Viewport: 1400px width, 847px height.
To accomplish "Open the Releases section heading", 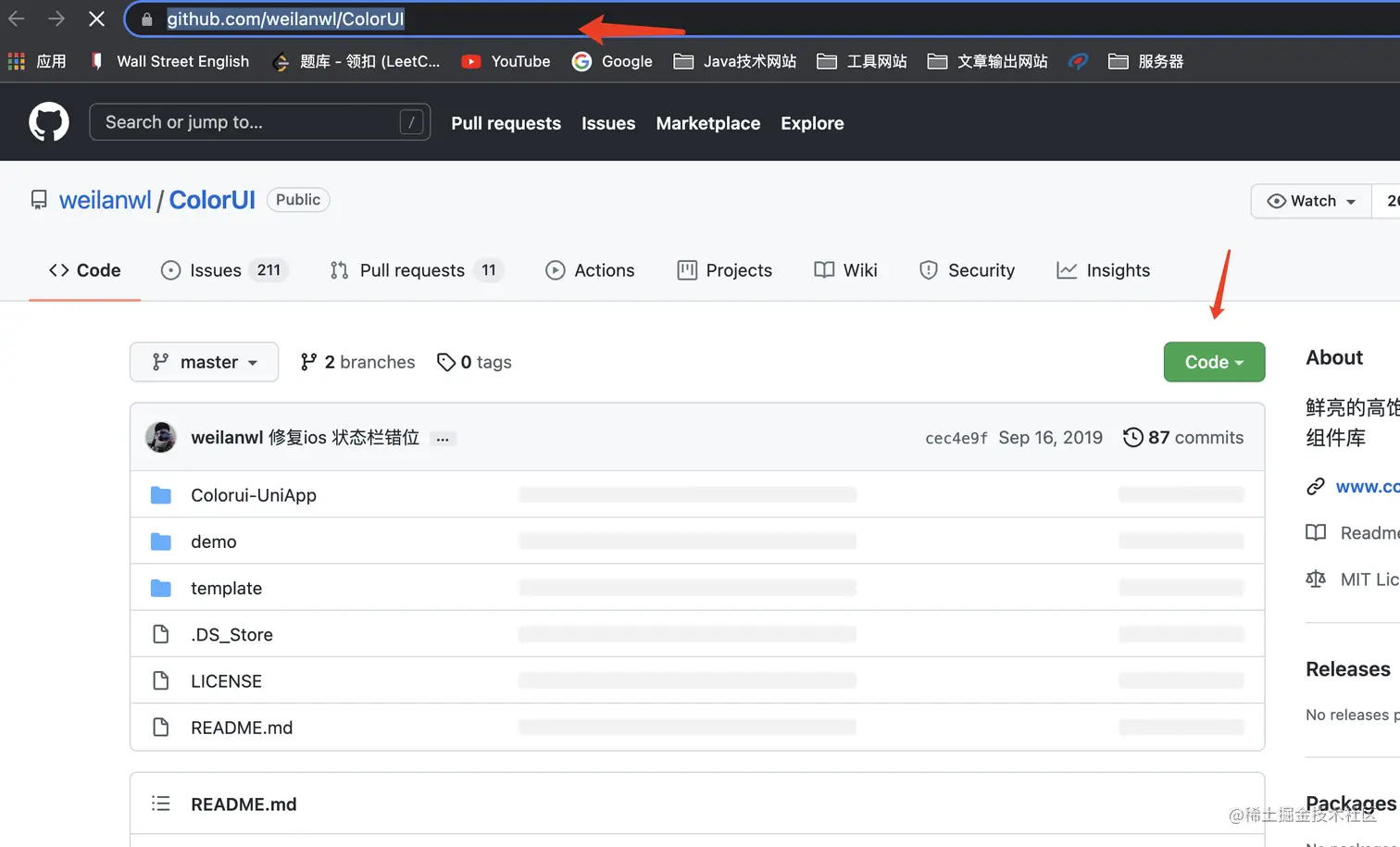I will 1348,669.
